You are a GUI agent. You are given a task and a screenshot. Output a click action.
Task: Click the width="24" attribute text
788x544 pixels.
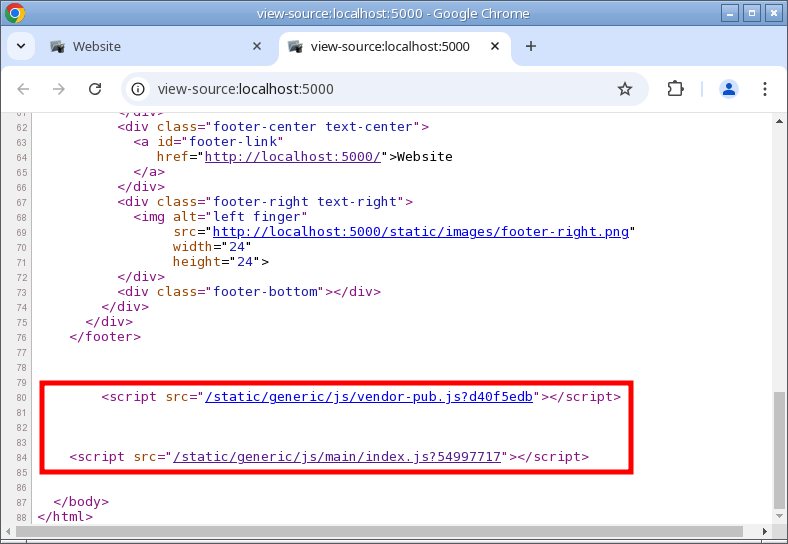tap(212, 247)
